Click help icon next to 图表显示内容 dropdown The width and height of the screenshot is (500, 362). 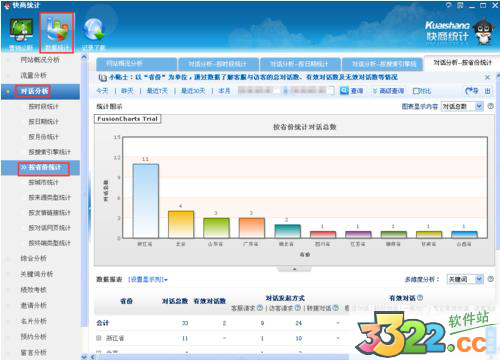point(490,106)
